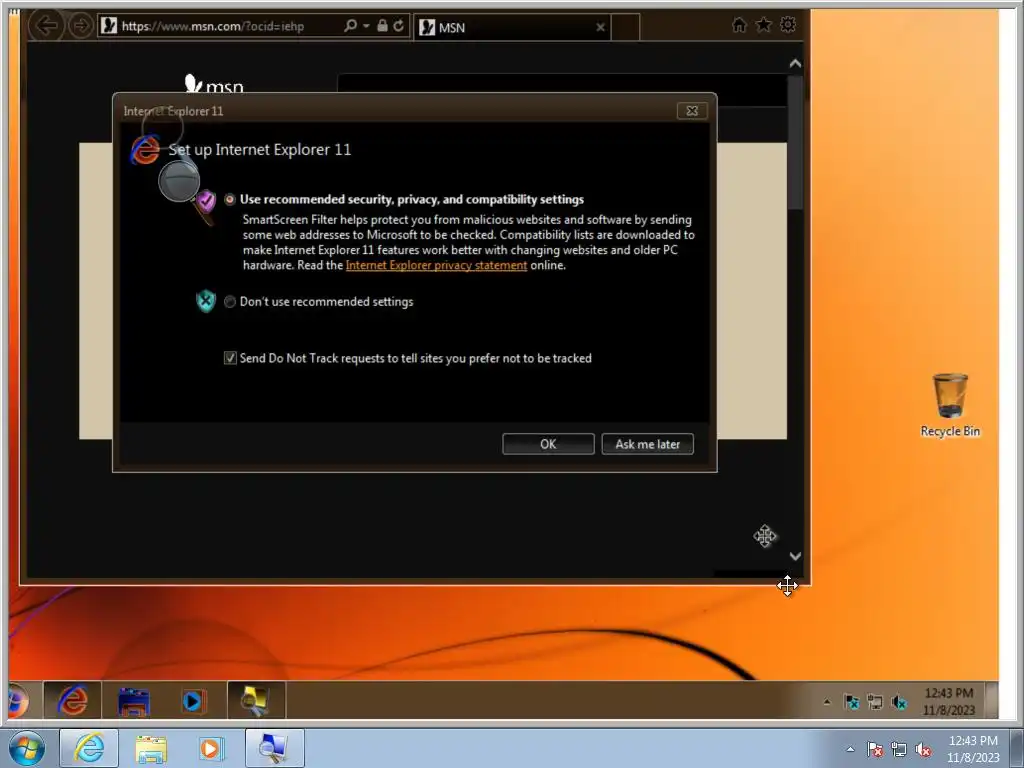Open File Explorer on the magnified orange taskbar
This screenshot has width=1024, height=768.
tap(134, 701)
